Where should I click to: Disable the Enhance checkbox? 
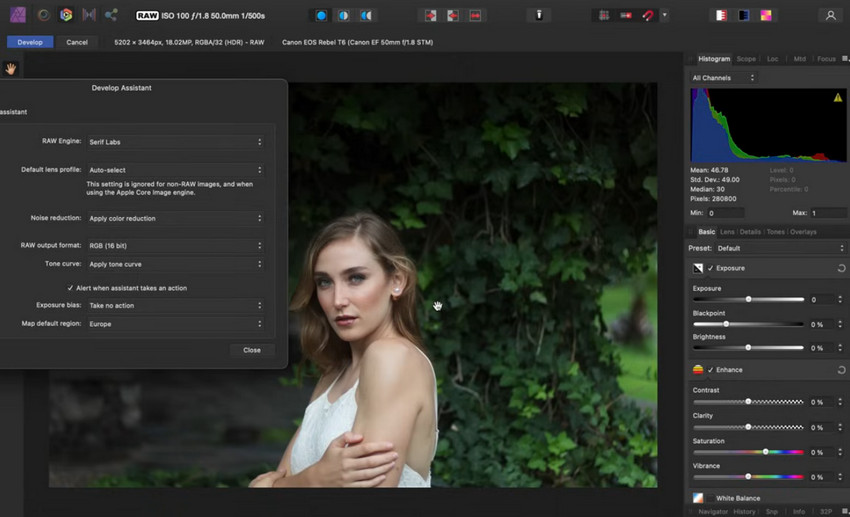coord(710,370)
